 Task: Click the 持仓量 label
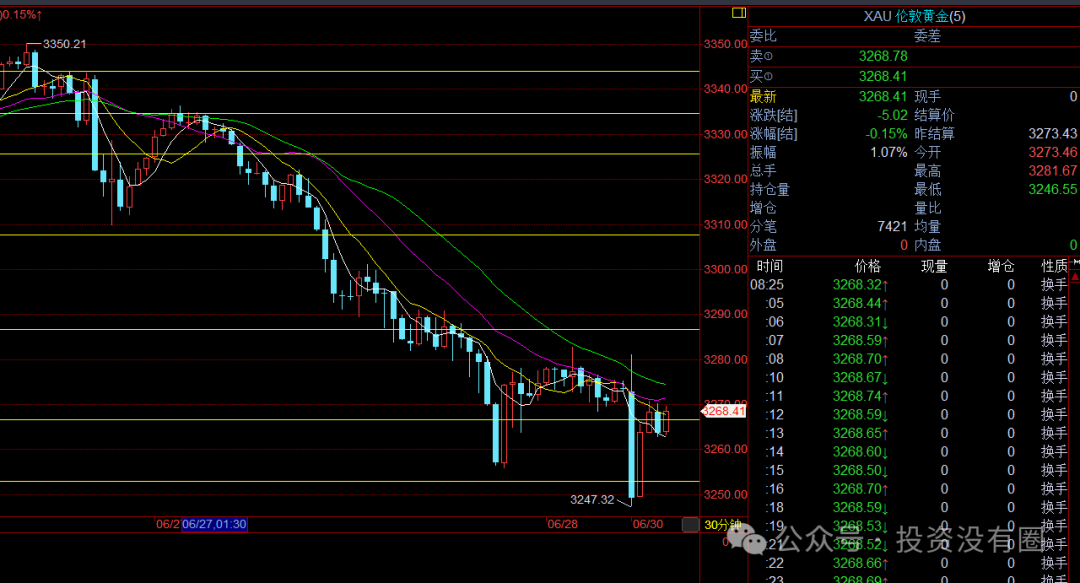click(x=770, y=190)
